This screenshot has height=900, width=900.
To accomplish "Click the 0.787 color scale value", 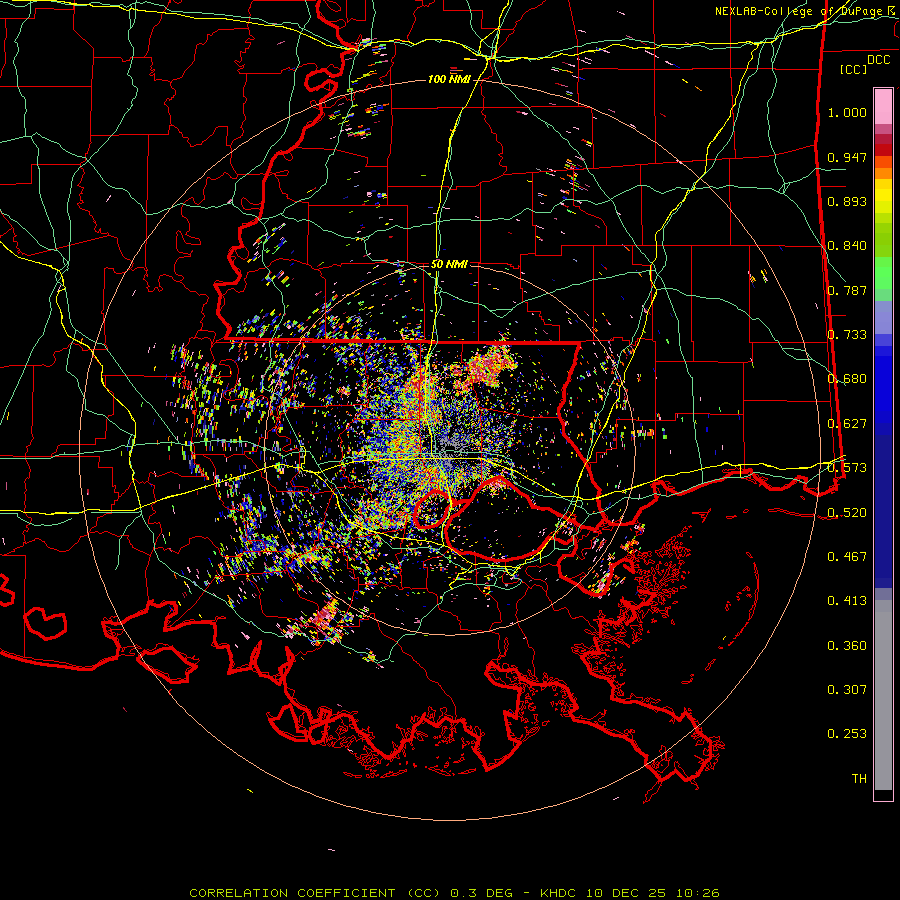I will (847, 290).
